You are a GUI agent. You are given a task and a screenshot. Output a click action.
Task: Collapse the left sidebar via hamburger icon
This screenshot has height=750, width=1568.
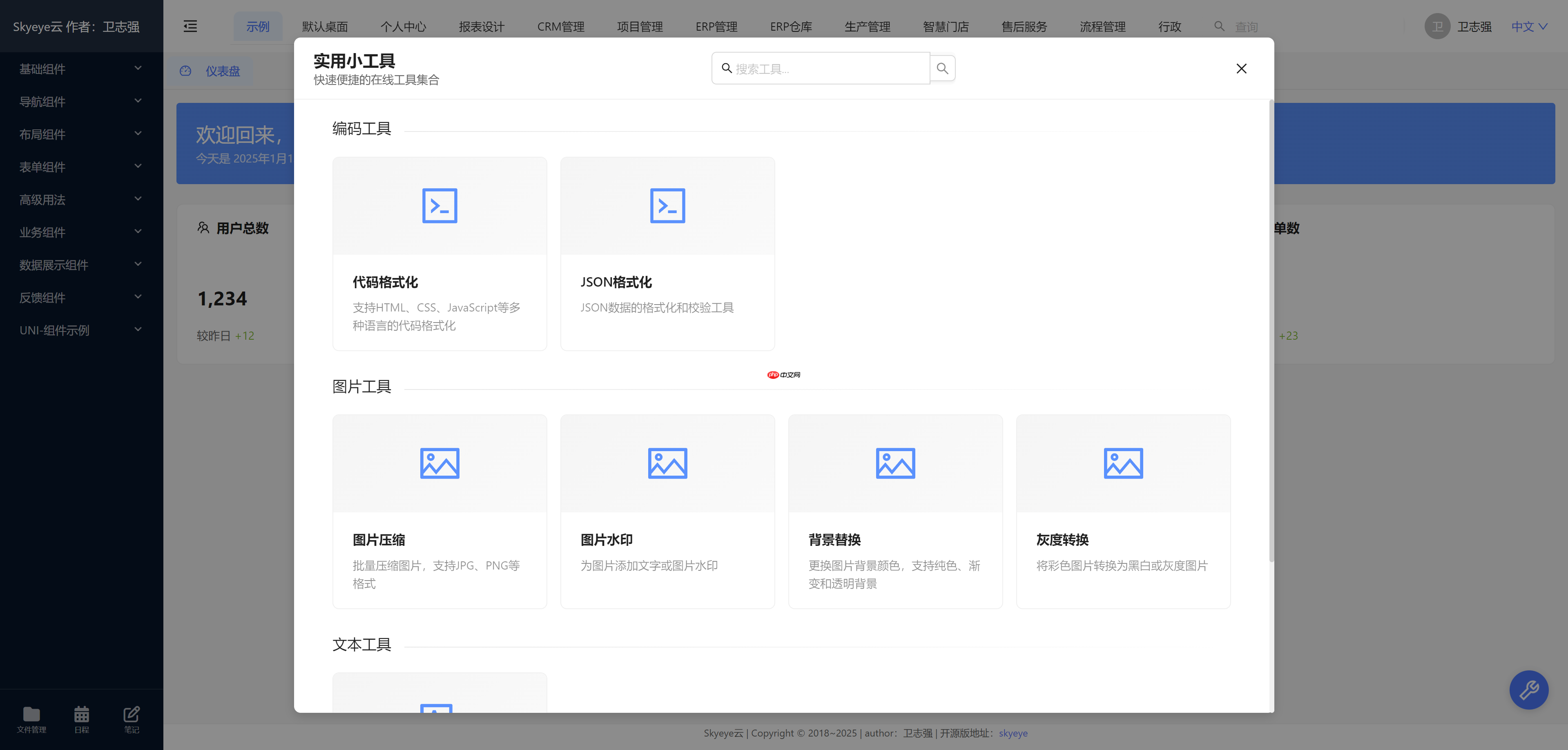(x=190, y=26)
